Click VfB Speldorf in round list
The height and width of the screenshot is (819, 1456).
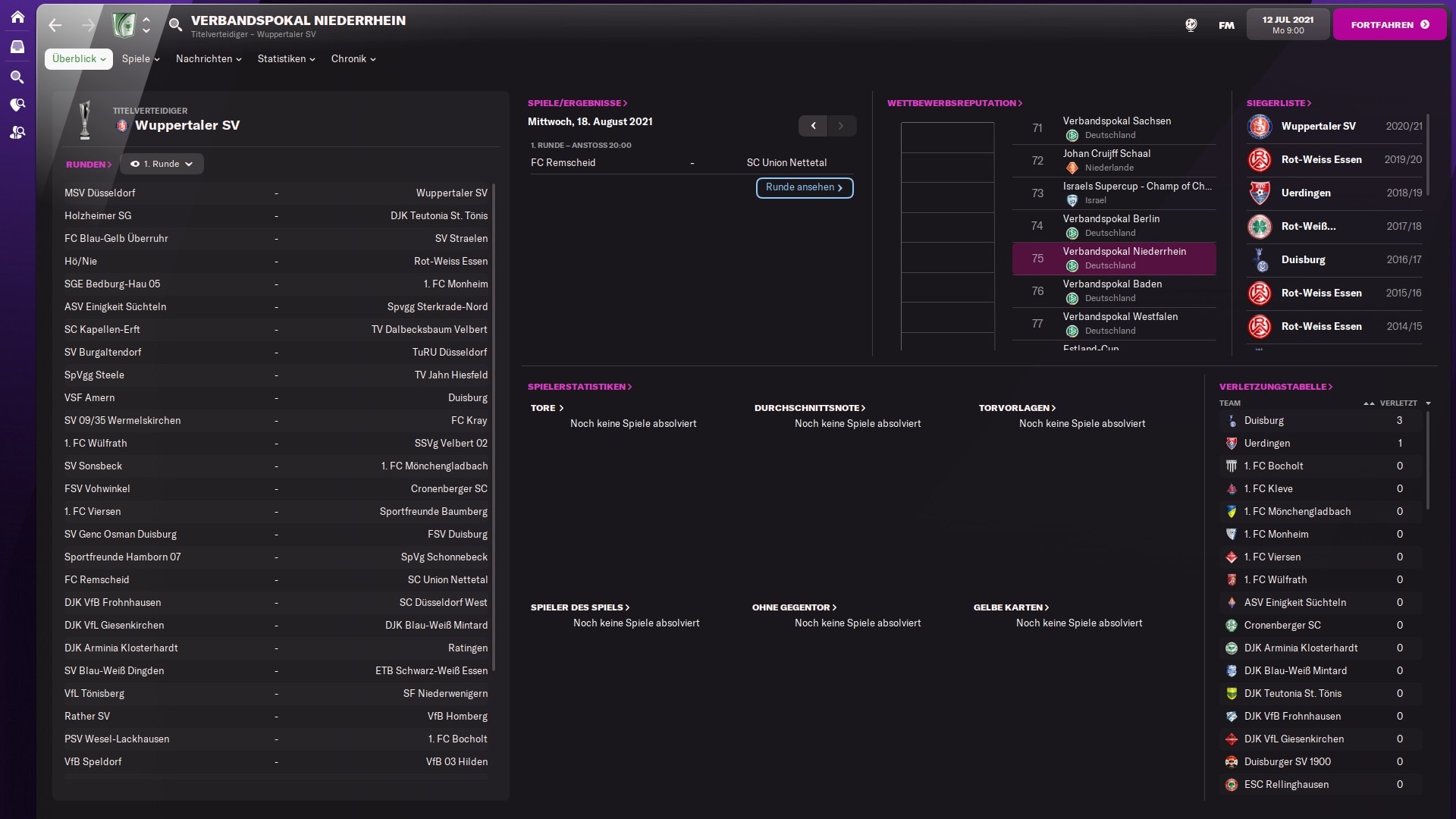point(93,762)
